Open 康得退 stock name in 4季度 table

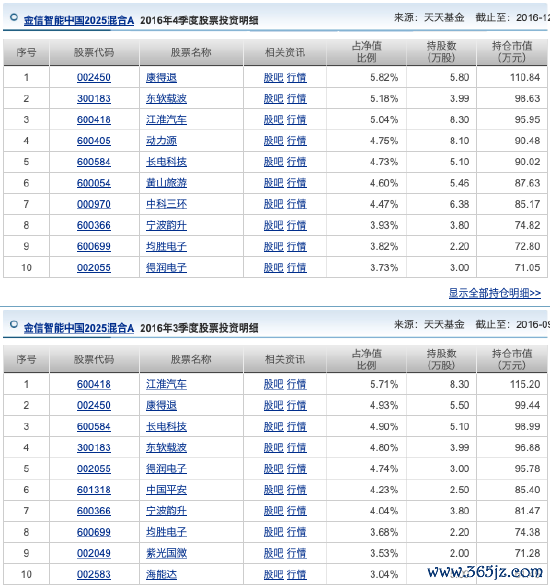pyautogui.click(x=161, y=77)
